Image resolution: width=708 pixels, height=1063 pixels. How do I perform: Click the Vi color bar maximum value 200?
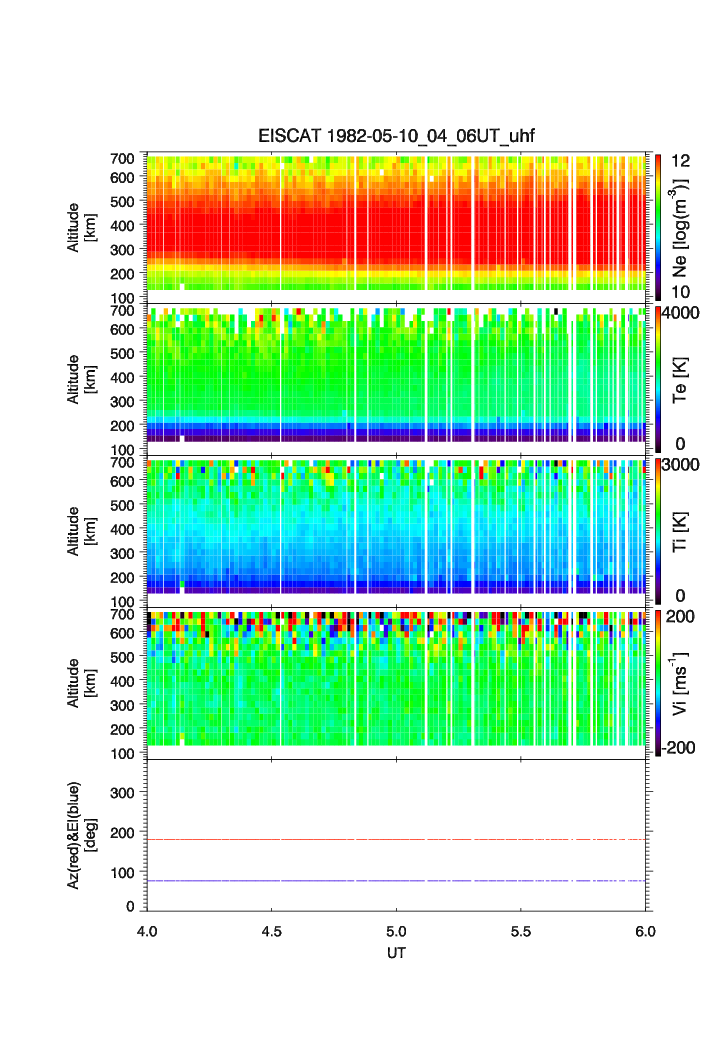[680, 616]
